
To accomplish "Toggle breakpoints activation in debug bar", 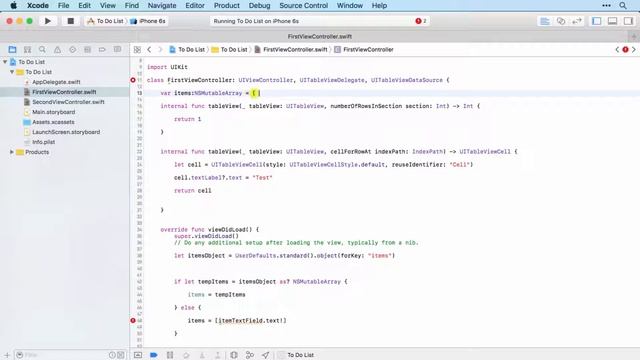I will (154, 355).
